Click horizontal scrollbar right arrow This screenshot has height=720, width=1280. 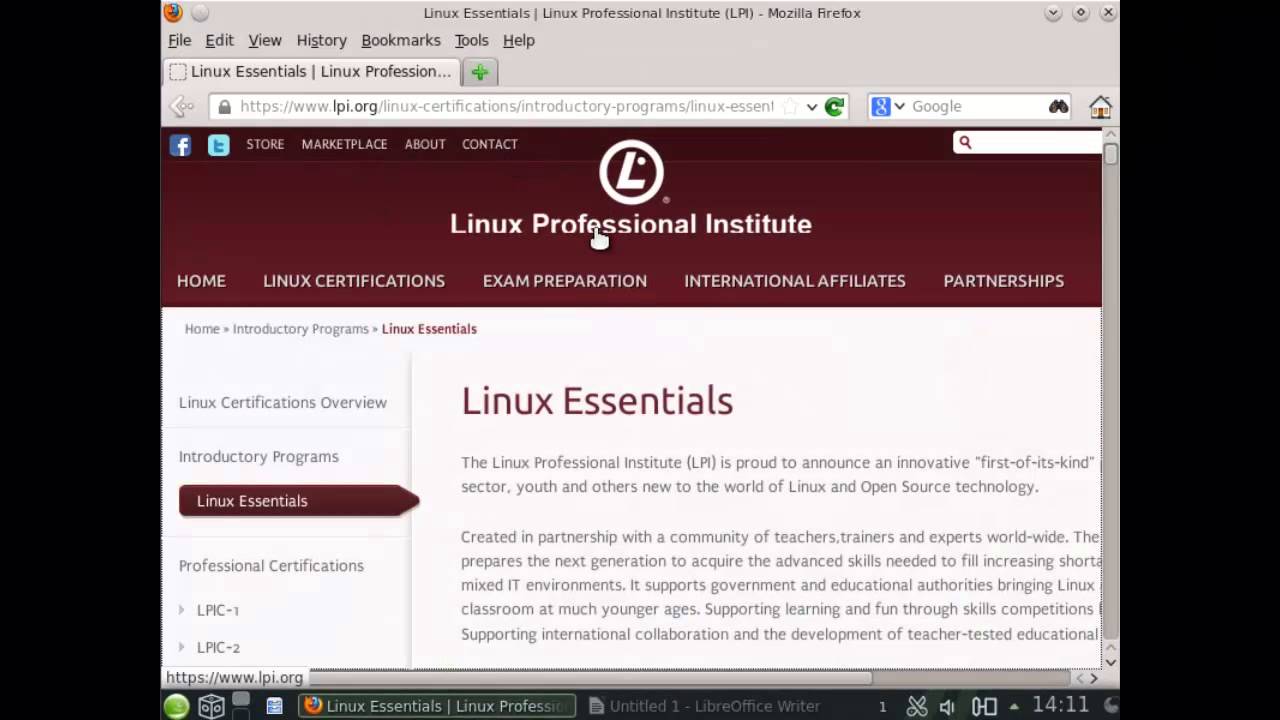pos(1094,678)
